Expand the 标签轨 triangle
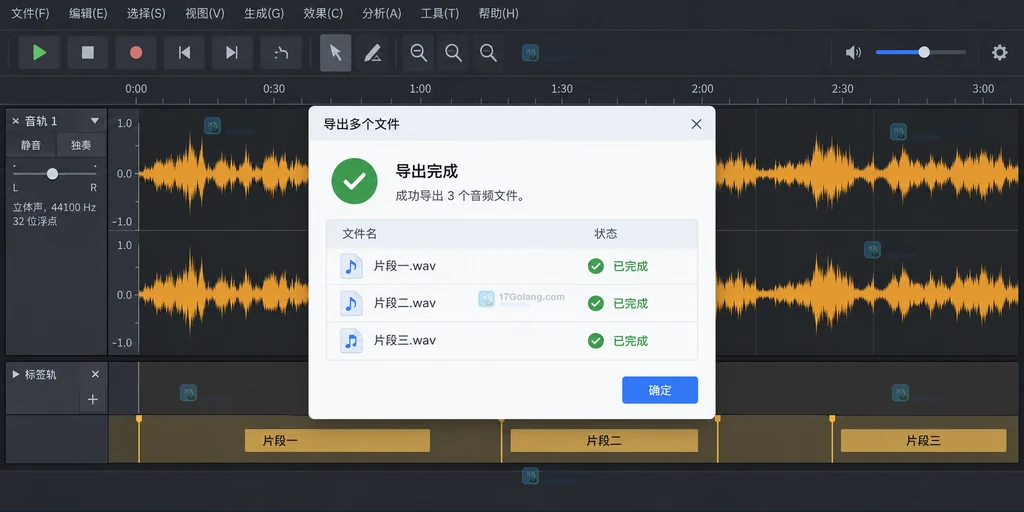This screenshot has width=1024, height=512. pos(16,374)
